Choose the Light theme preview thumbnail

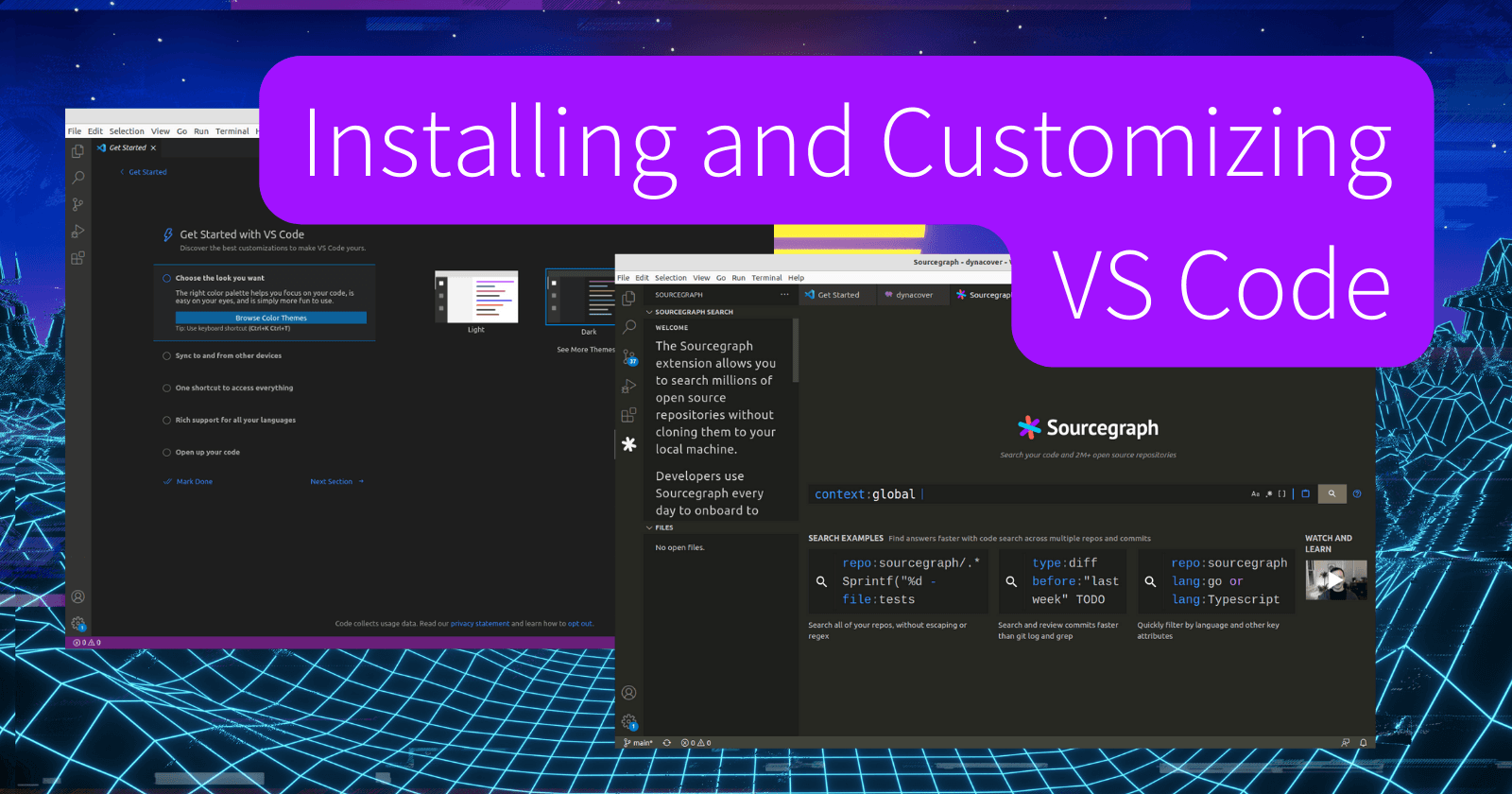click(x=476, y=298)
